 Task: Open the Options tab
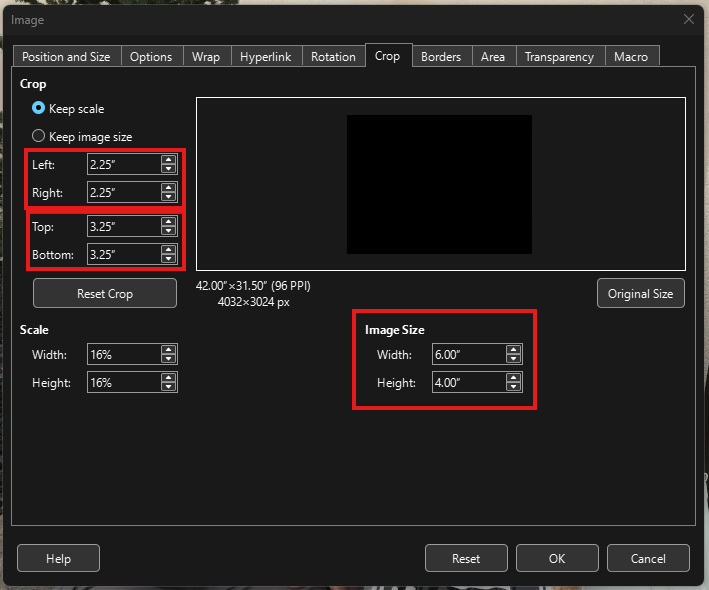click(151, 57)
